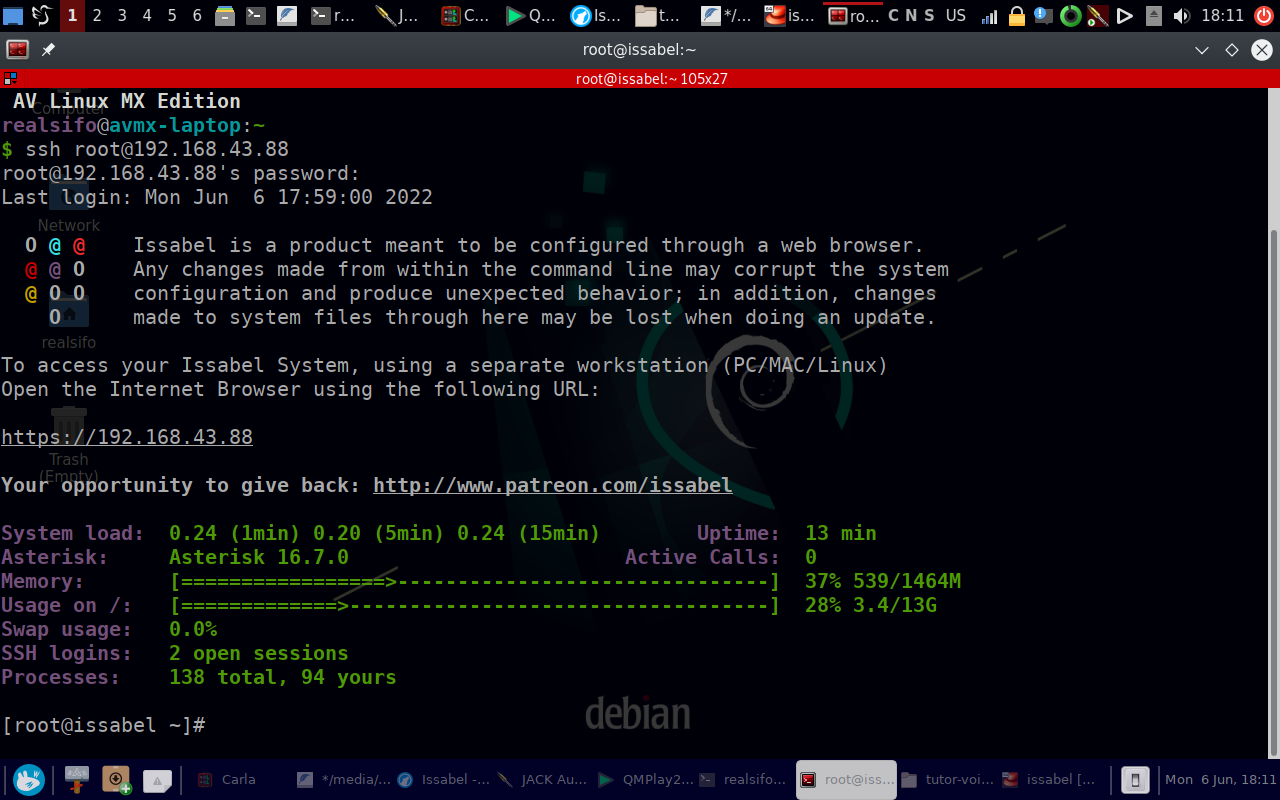Switch to 'JACK Au...' in bottom taskbar
The width and height of the screenshot is (1280, 800).
[544, 779]
